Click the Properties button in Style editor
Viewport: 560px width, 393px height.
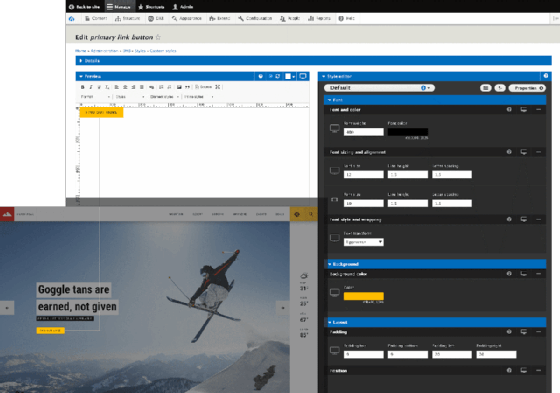pyautogui.click(x=528, y=88)
